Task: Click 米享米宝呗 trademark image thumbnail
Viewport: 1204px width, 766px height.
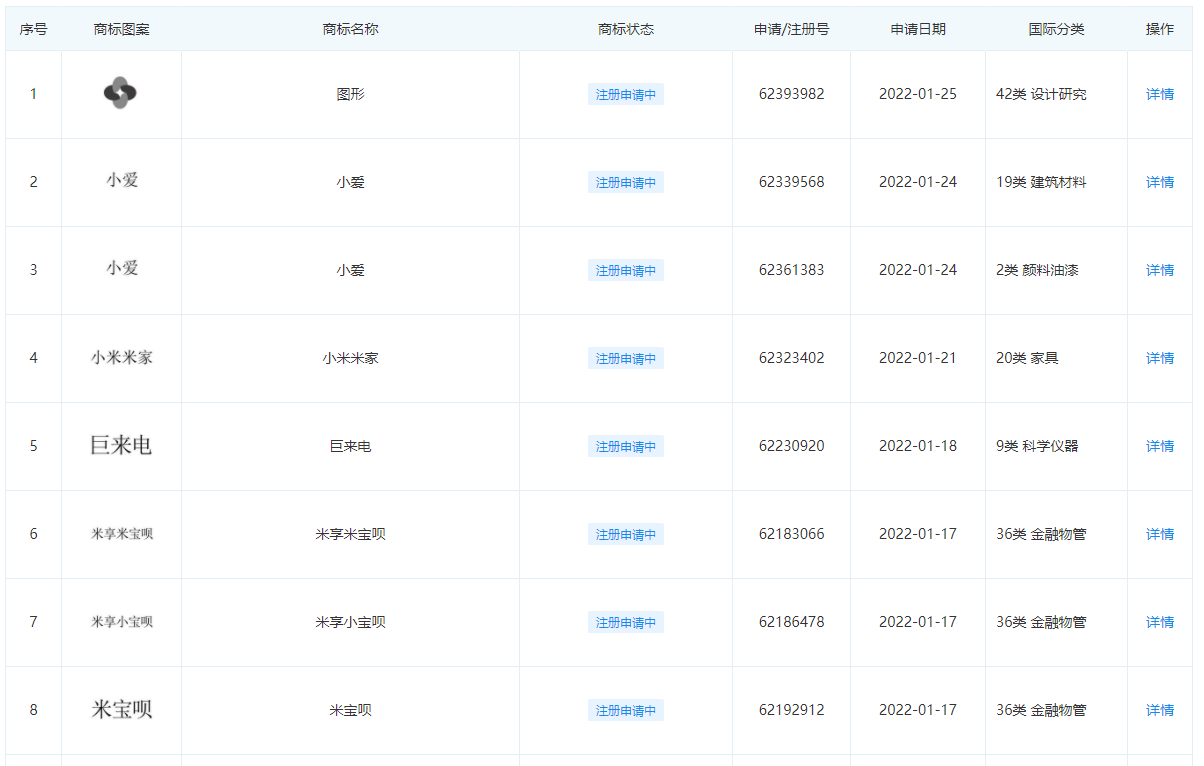Action: tap(122, 534)
